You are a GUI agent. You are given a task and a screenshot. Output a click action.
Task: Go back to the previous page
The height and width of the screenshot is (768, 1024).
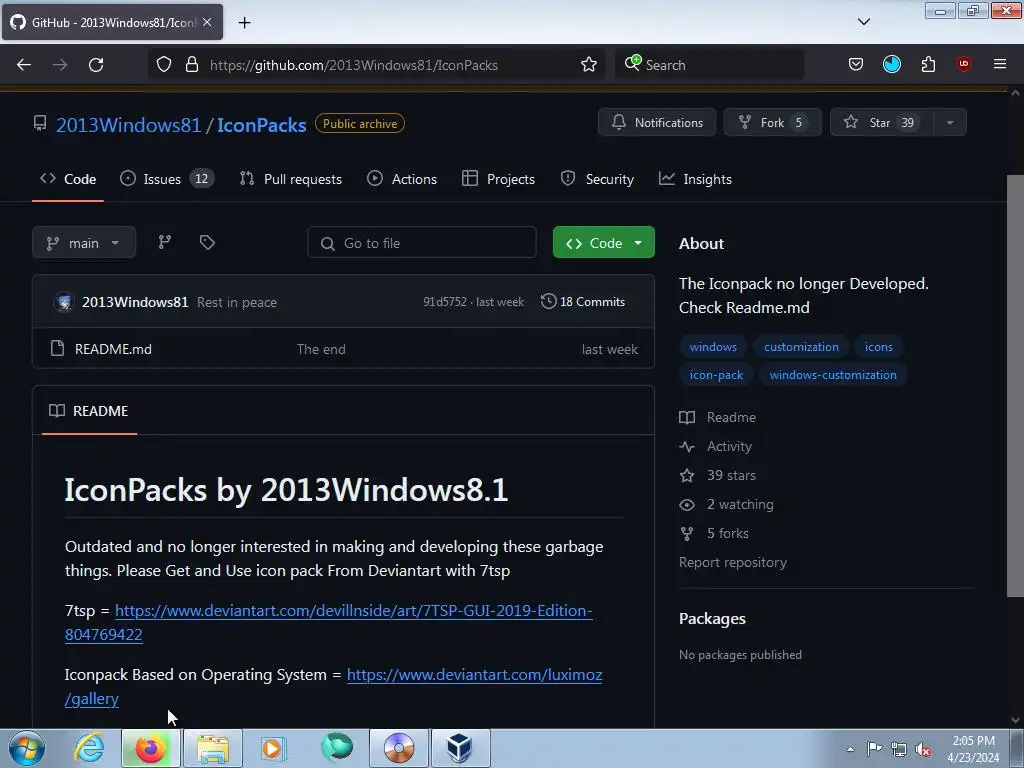(24, 65)
